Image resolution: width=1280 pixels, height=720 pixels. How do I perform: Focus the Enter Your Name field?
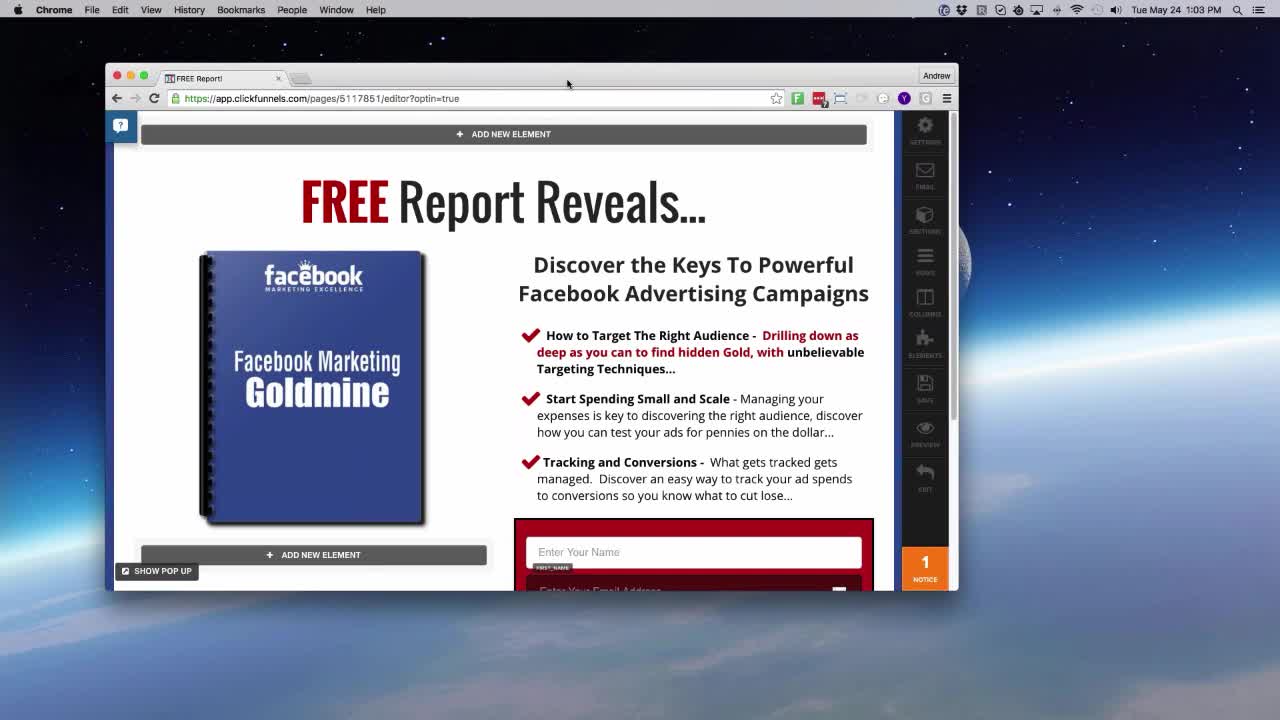pos(694,552)
